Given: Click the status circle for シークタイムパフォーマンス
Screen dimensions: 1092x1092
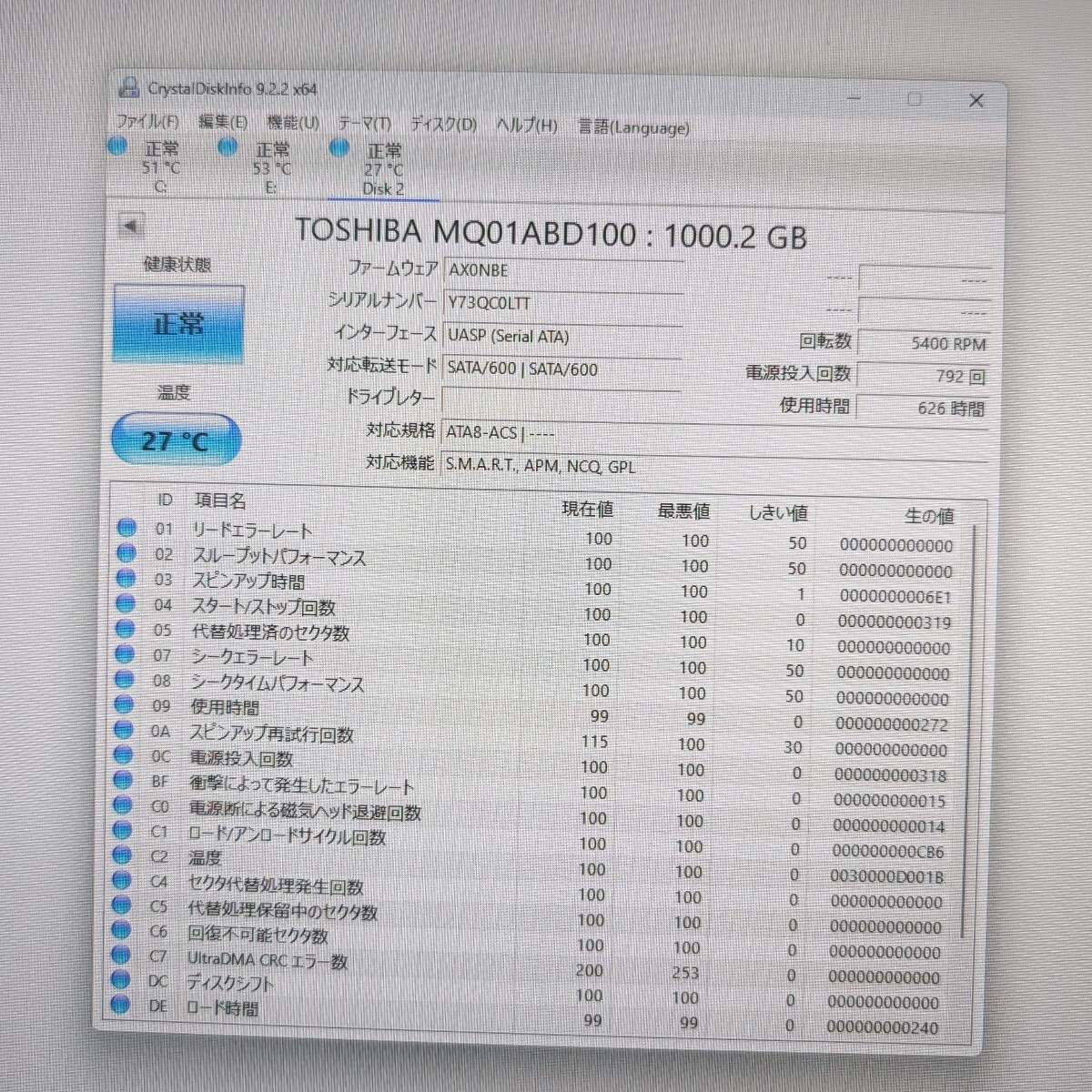Looking at the screenshot, I should pos(124,679).
